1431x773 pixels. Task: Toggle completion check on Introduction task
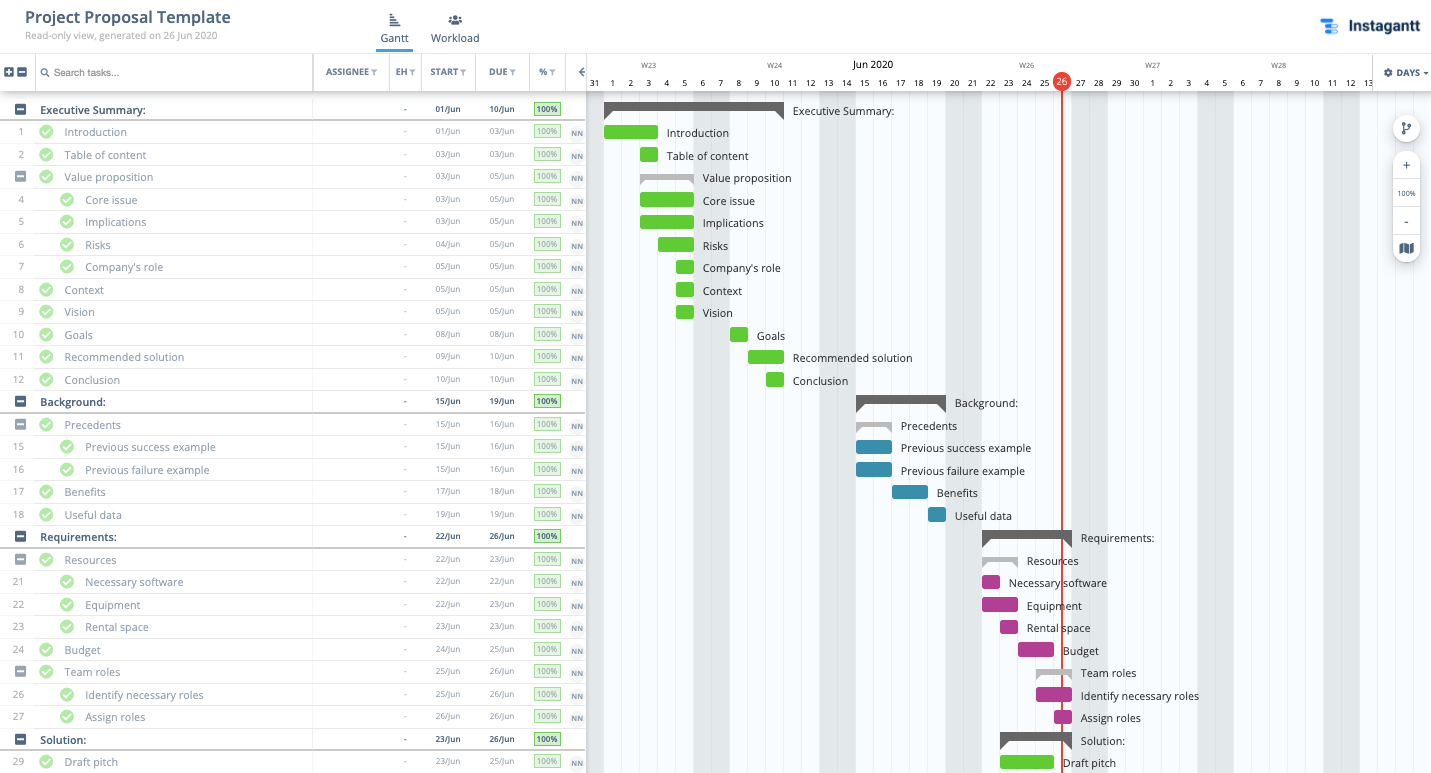[46, 131]
